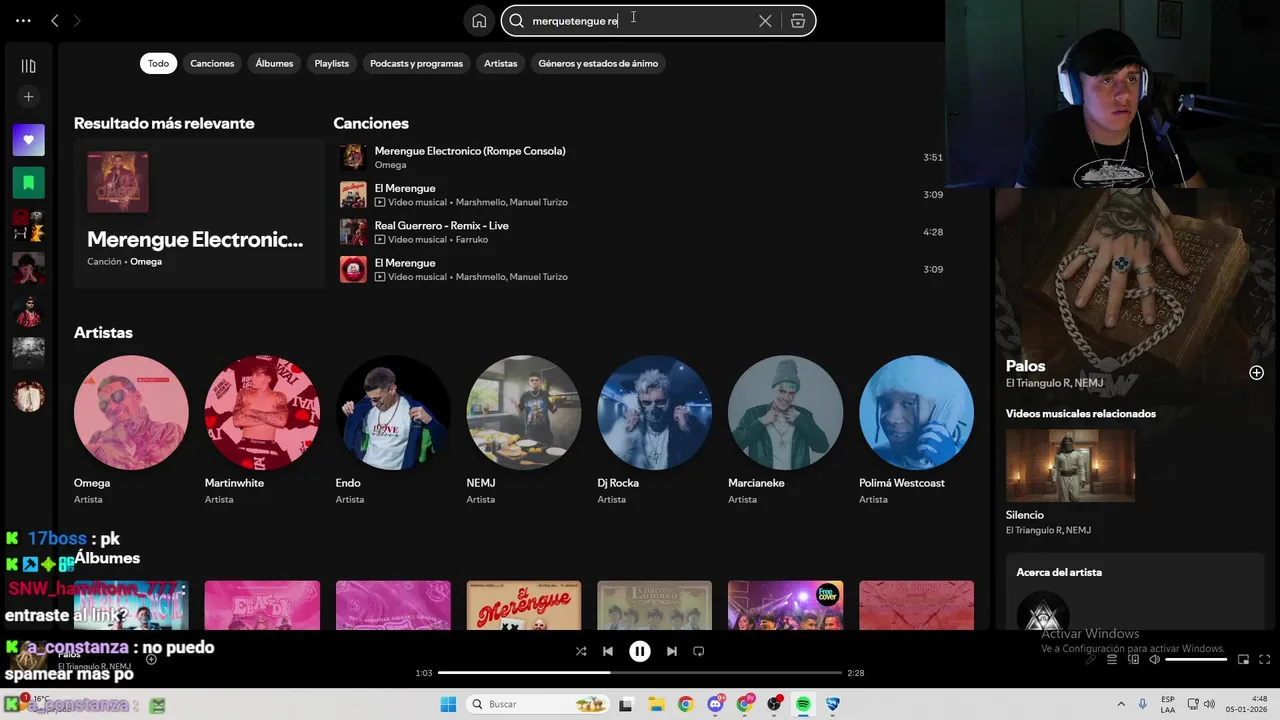This screenshot has height=720, width=1280.
Task: Open Palos title in Now Playing panel
Action: click(x=1025, y=366)
